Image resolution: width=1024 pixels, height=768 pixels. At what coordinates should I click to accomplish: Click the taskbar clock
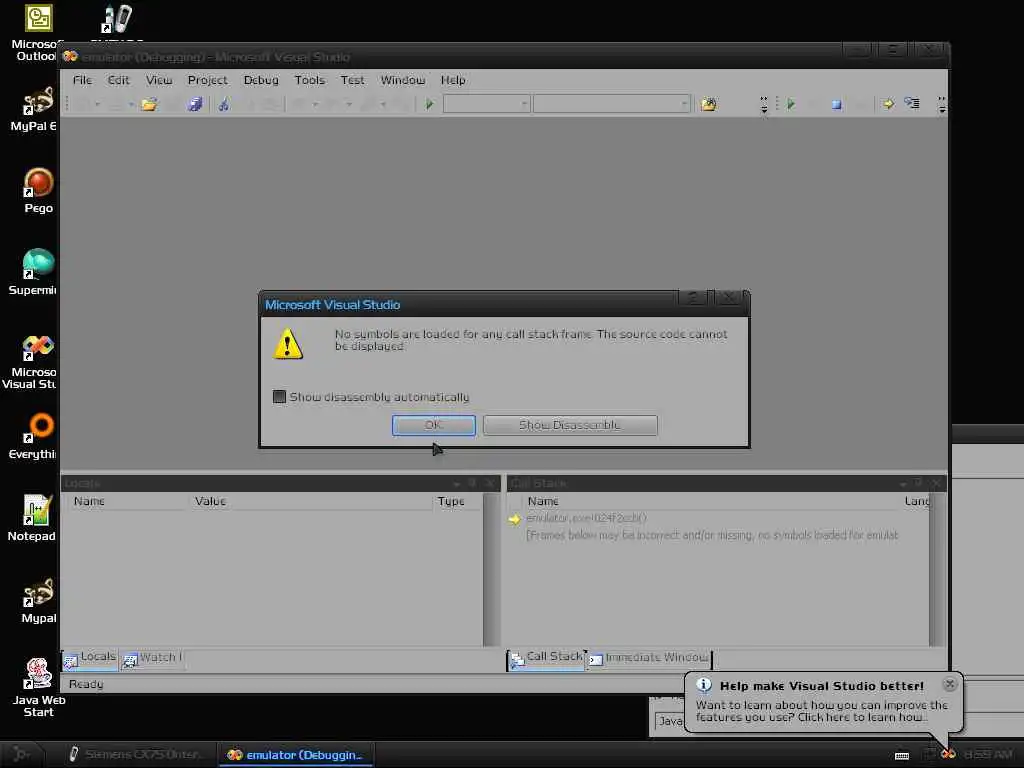tap(988, 755)
